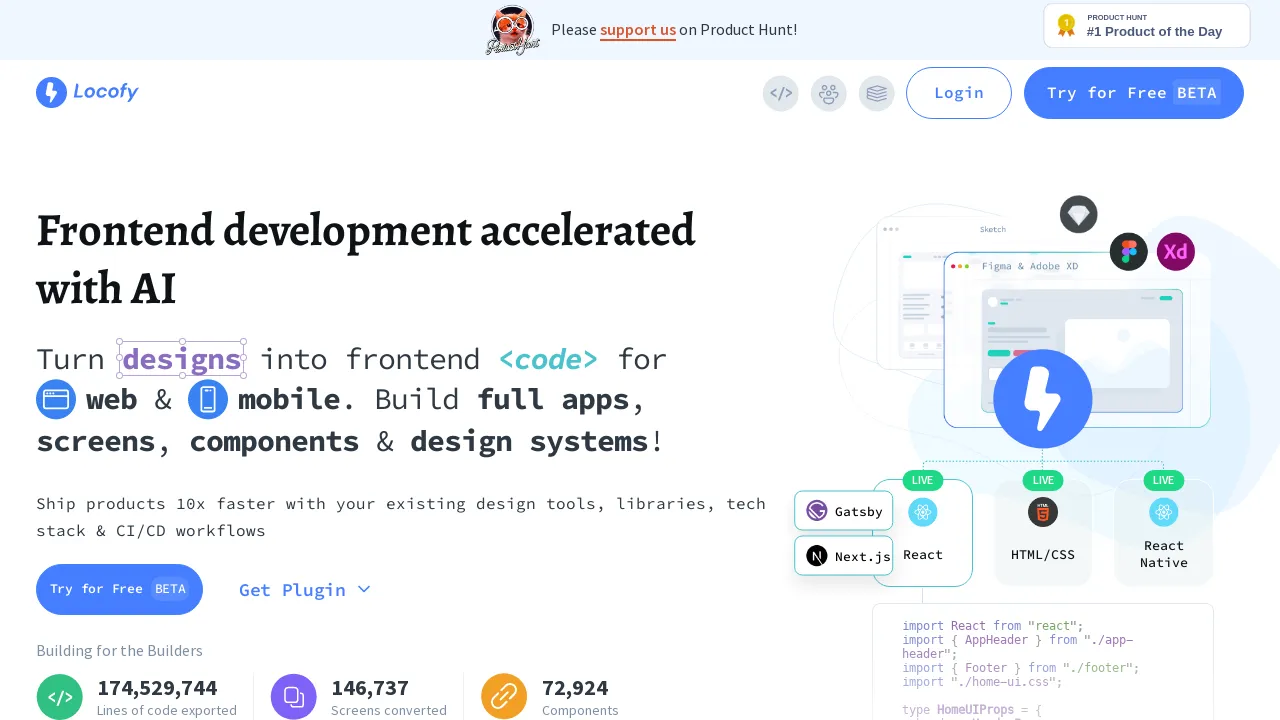This screenshot has width=1280, height=720.
Task: Click the highlighted 'designs' word
Action: pos(182,359)
